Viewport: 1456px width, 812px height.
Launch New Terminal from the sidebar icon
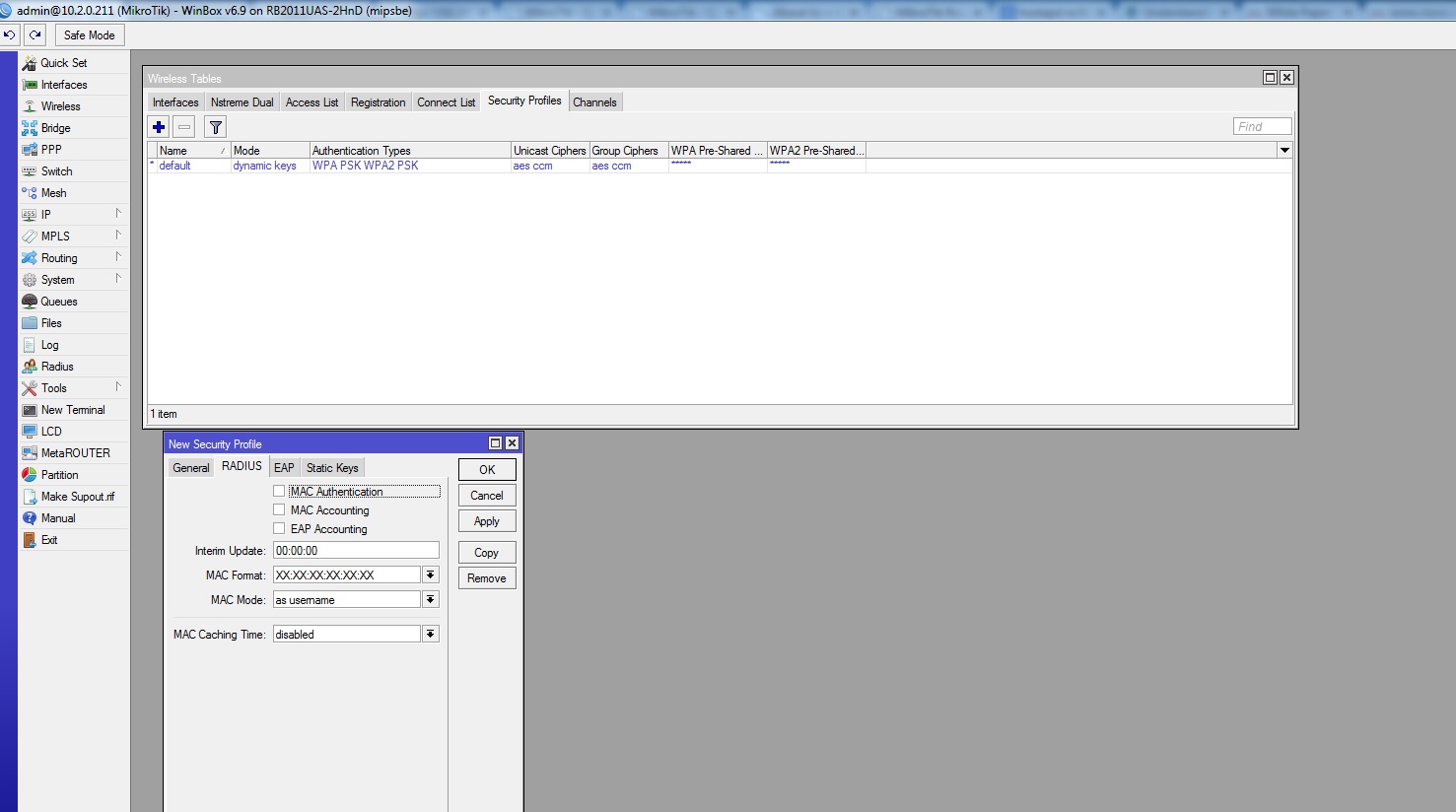click(x=30, y=410)
